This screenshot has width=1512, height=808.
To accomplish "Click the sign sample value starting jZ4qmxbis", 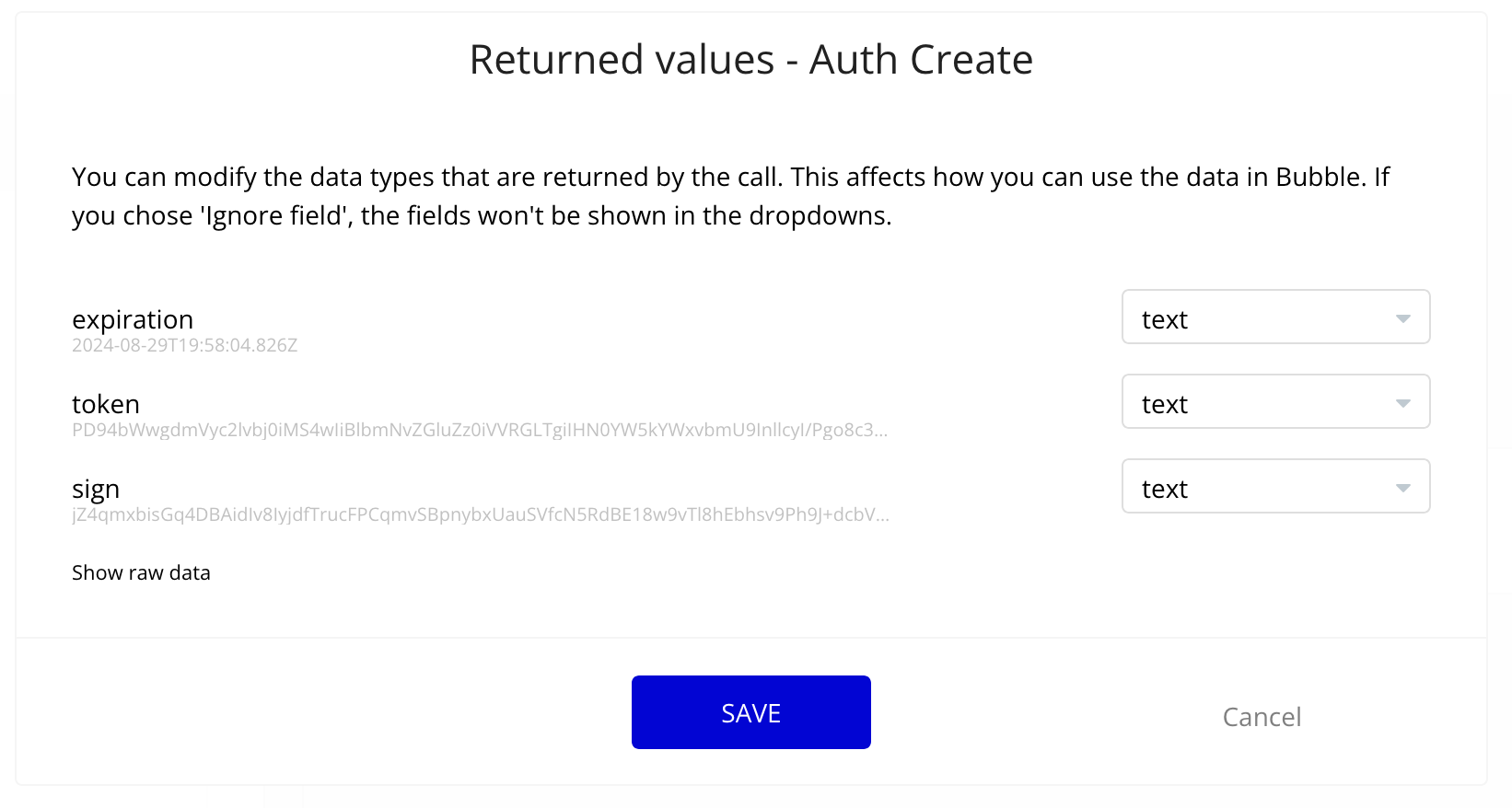I will pos(479,514).
